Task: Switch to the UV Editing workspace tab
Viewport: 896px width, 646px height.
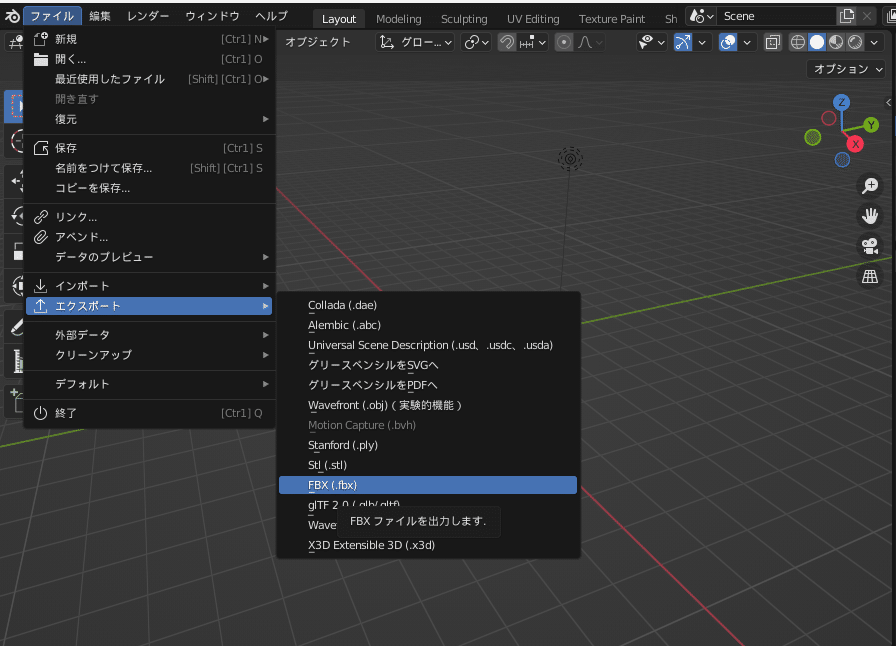Action: (533, 19)
